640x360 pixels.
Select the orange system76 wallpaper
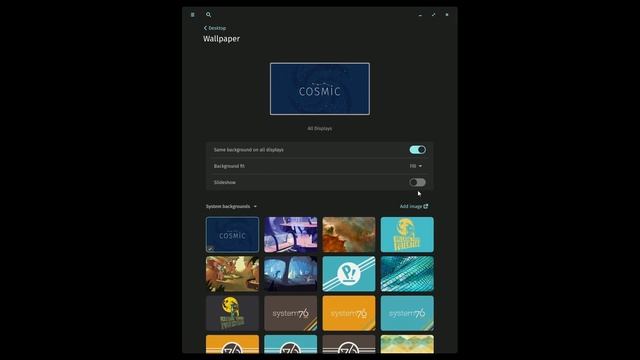click(349, 313)
